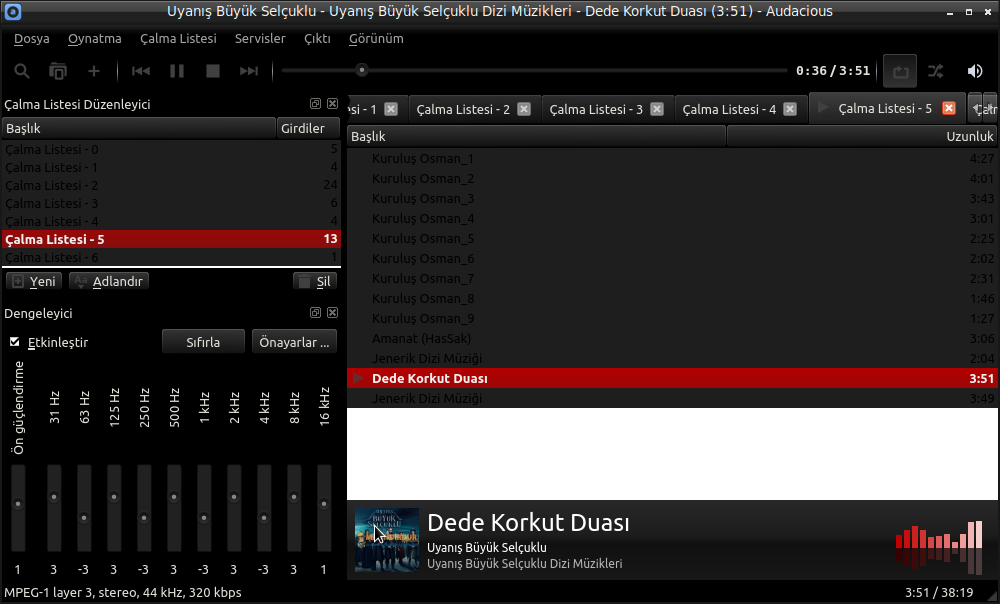Select Çalma Listesi - 6 in playlist manager
This screenshot has width=1000, height=604.
point(172,257)
